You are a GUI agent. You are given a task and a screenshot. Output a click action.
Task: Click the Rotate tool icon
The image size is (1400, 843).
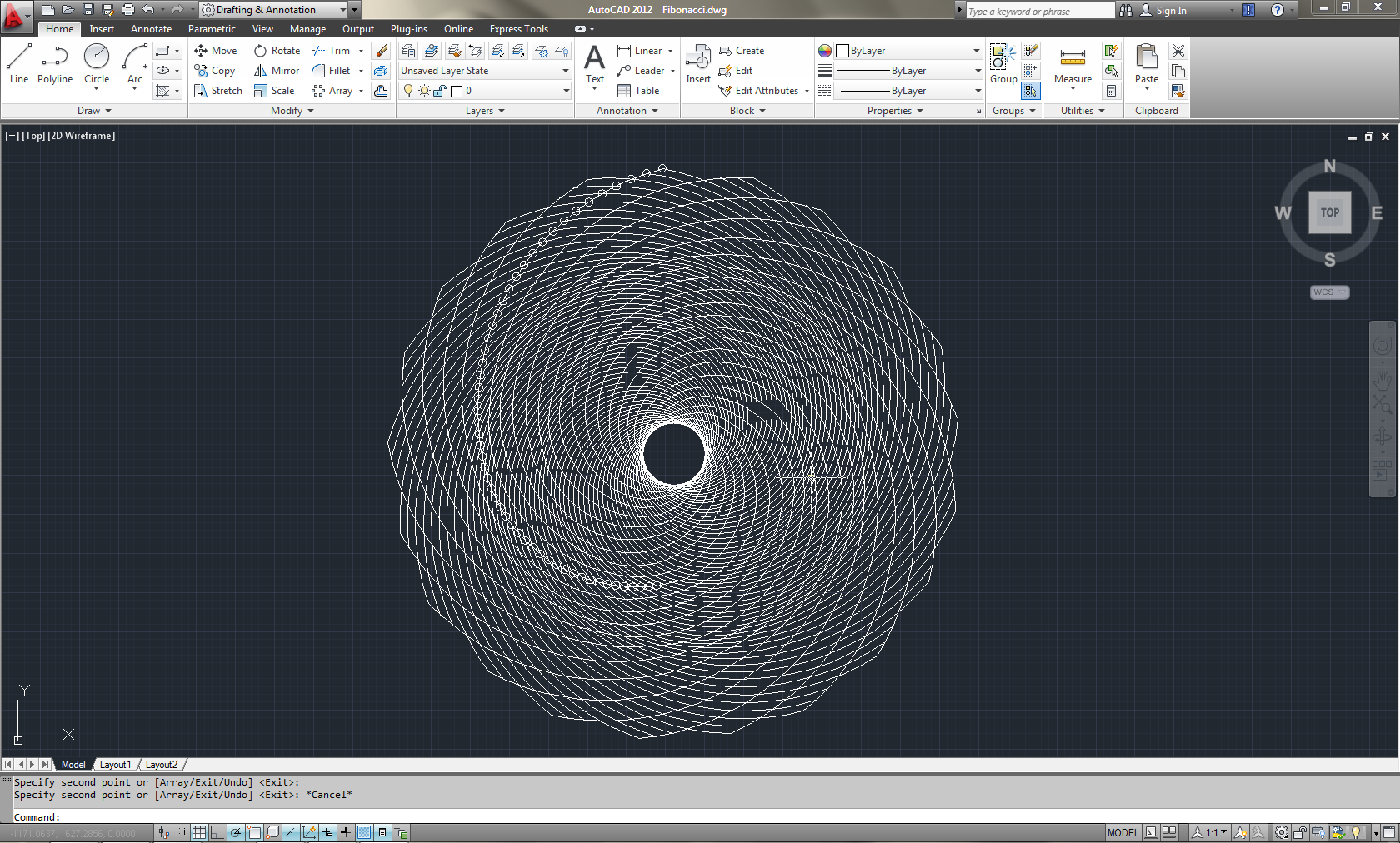(261, 51)
